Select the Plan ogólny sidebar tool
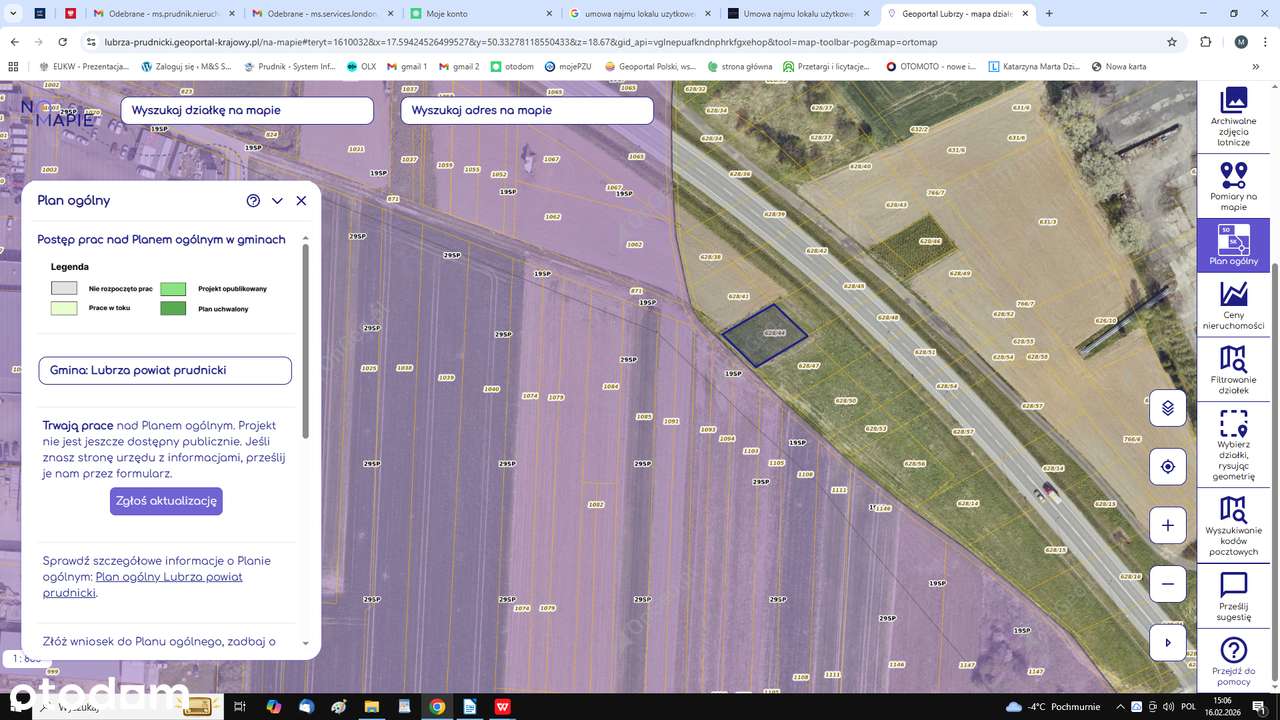This screenshot has width=1280, height=720. (x=1233, y=245)
